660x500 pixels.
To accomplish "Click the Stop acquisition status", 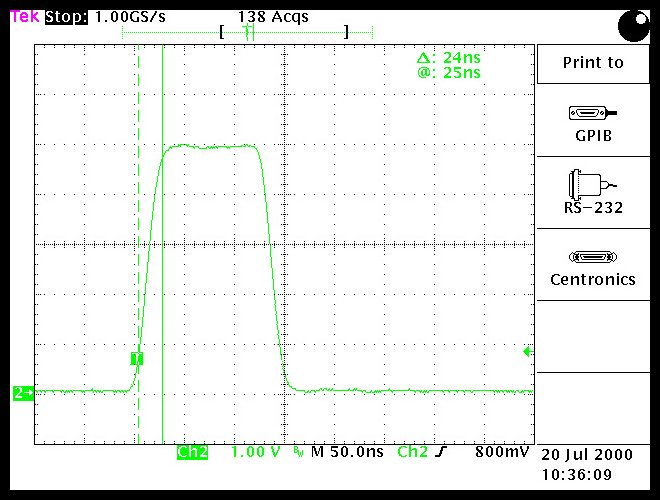I will tap(66, 17).
